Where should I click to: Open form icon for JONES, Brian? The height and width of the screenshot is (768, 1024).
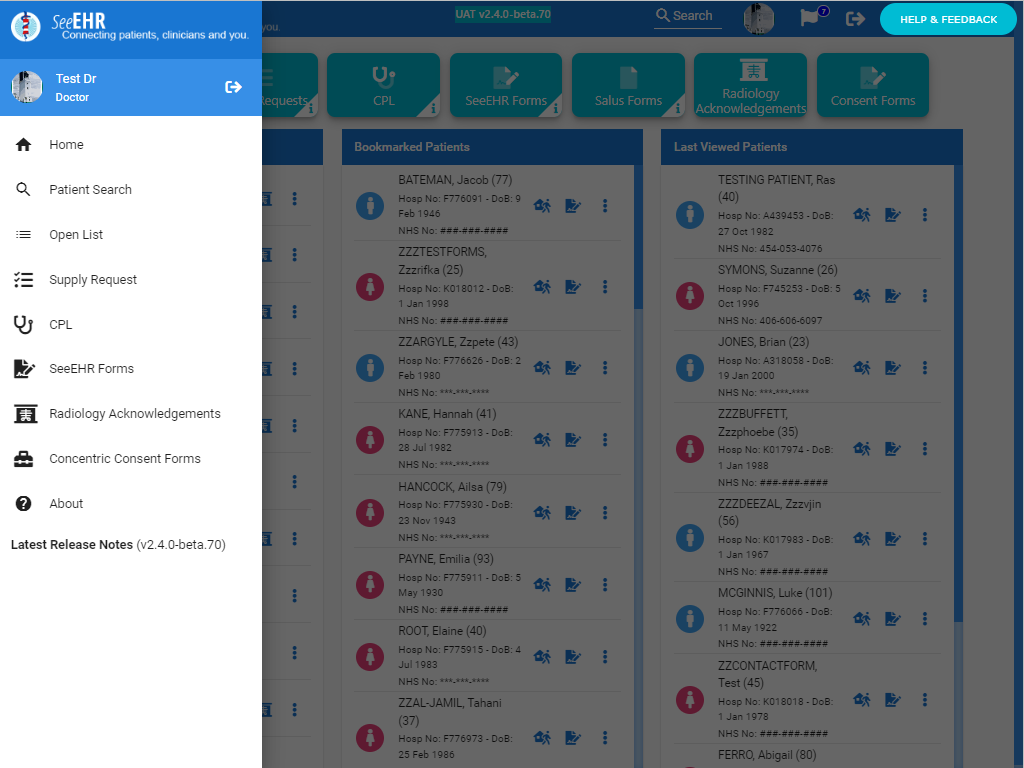point(893,368)
